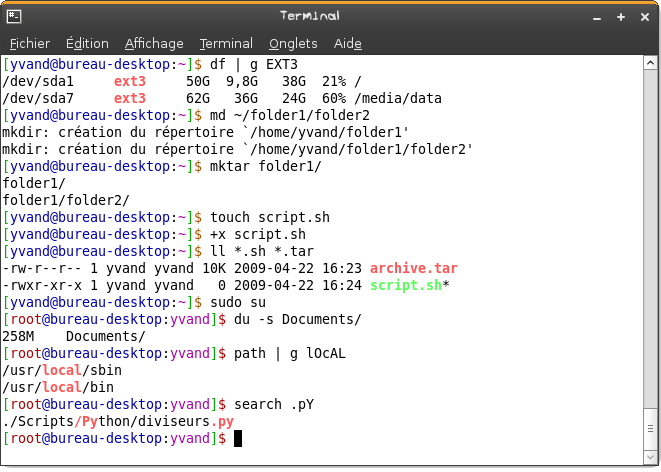Screen dimensions: 661x472
Task: Click the scrollbar up arrow
Action: pos(650,64)
